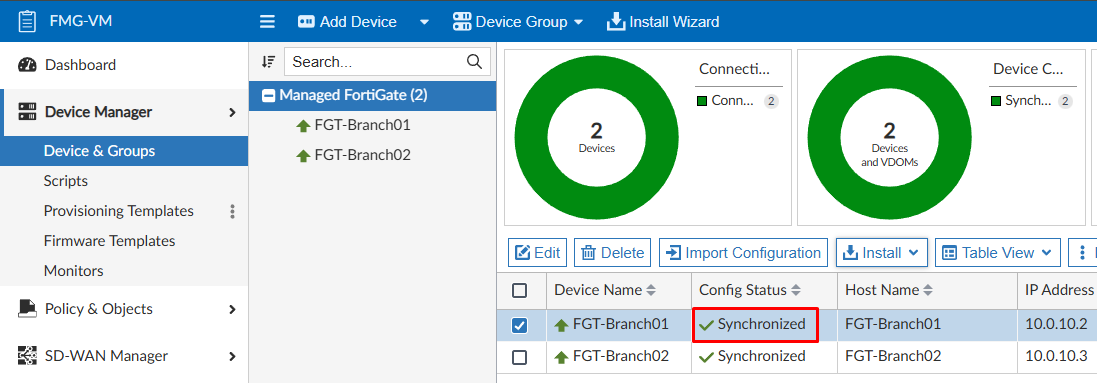This screenshot has height=383, width=1097.
Task: Open the Install dropdown
Action: tap(882, 253)
